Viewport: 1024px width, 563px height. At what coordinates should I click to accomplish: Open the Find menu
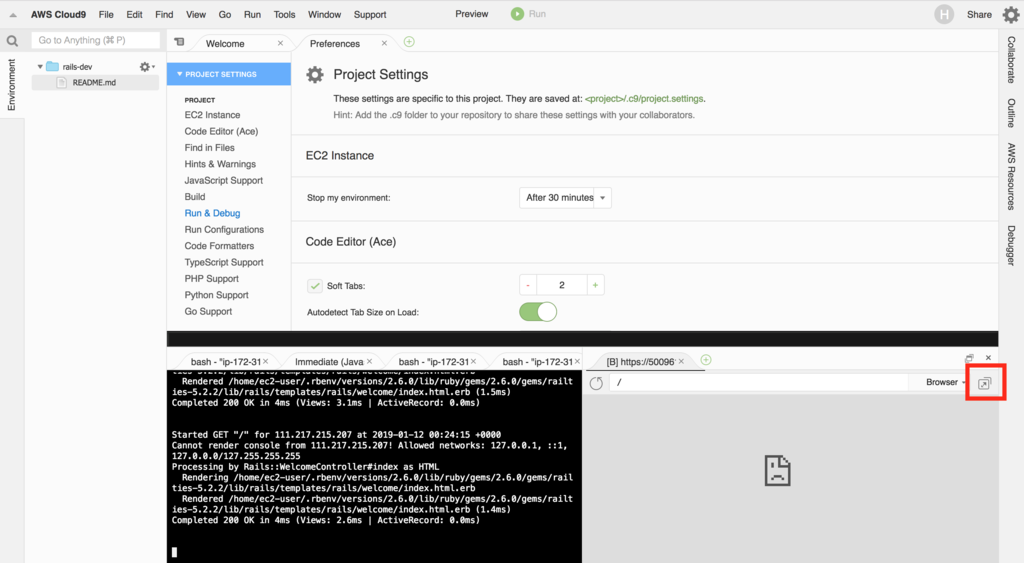tap(164, 14)
